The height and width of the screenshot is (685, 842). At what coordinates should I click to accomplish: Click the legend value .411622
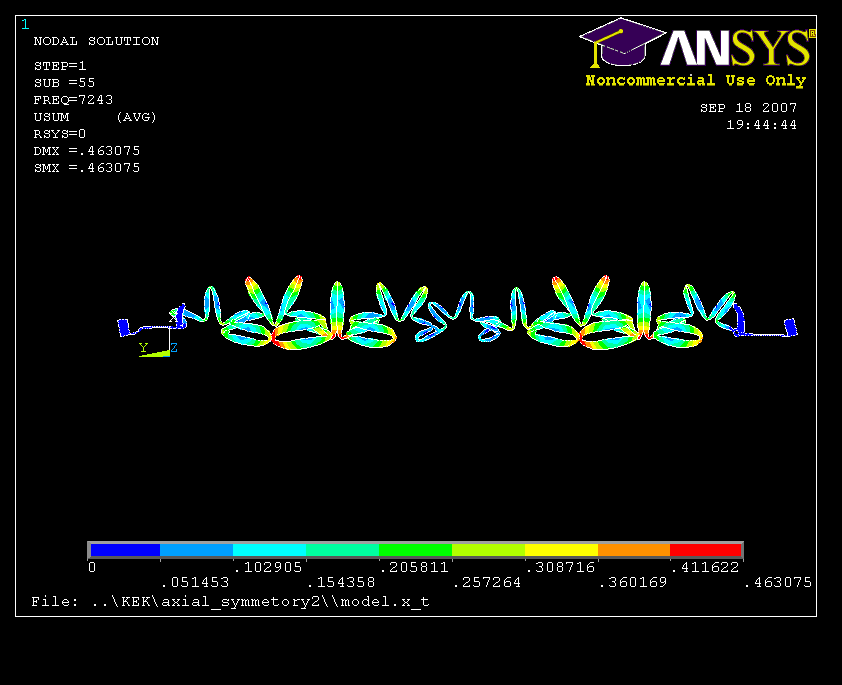tap(705, 567)
